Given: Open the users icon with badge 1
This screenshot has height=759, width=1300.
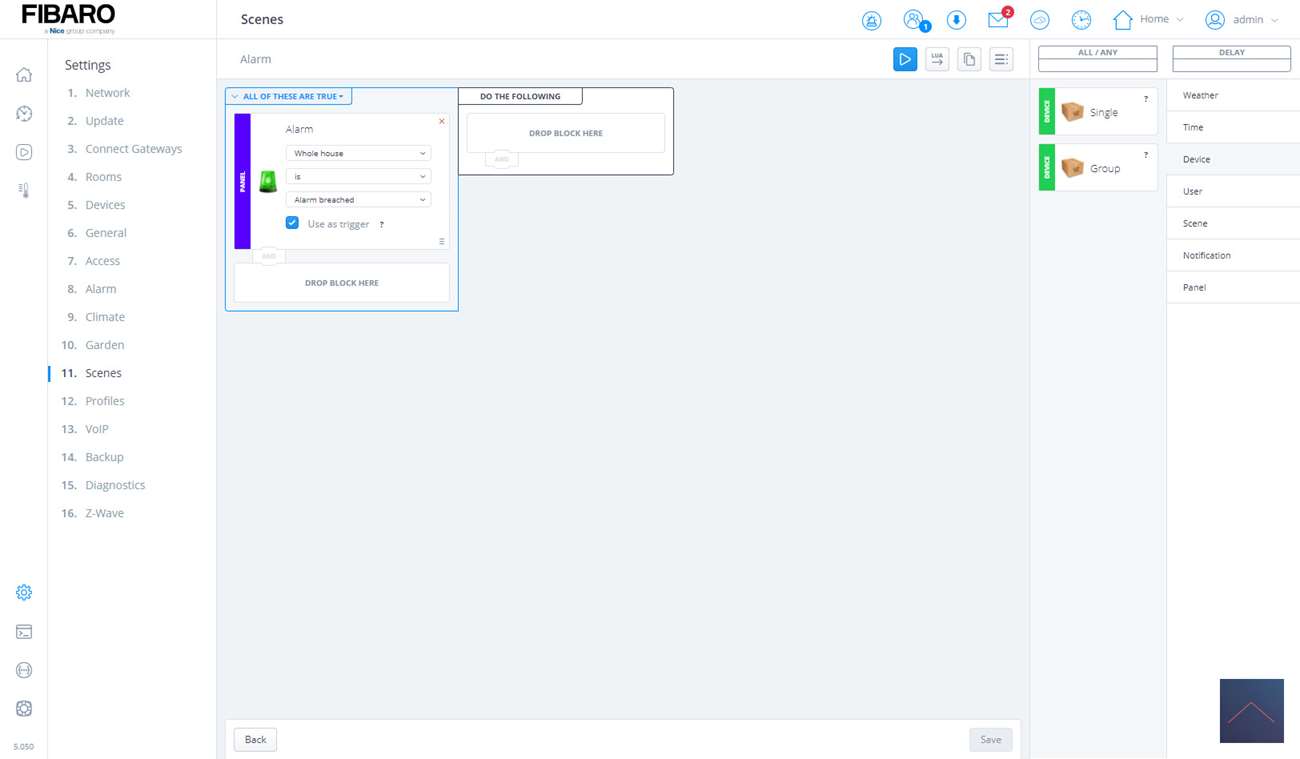Looking at the screenshot, I should [915, 20].
